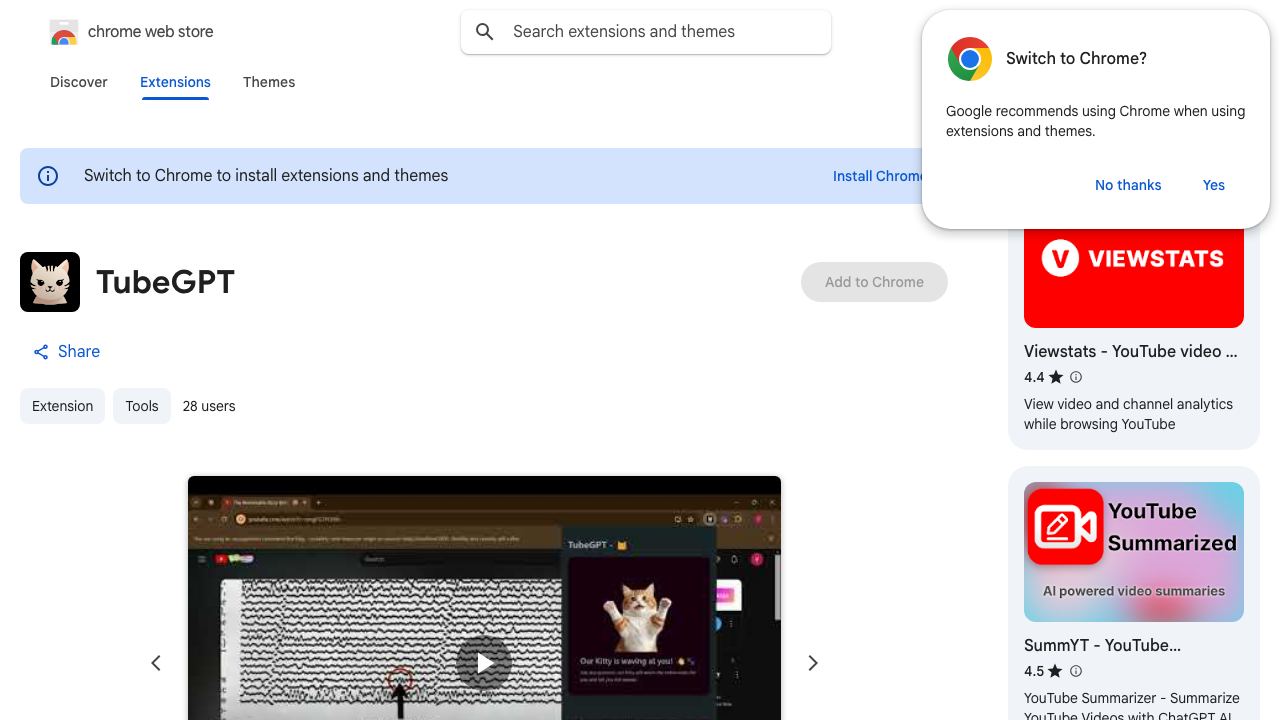
Task: Click the info icon beside 4.4 rating
Action: click(1076, 377)
